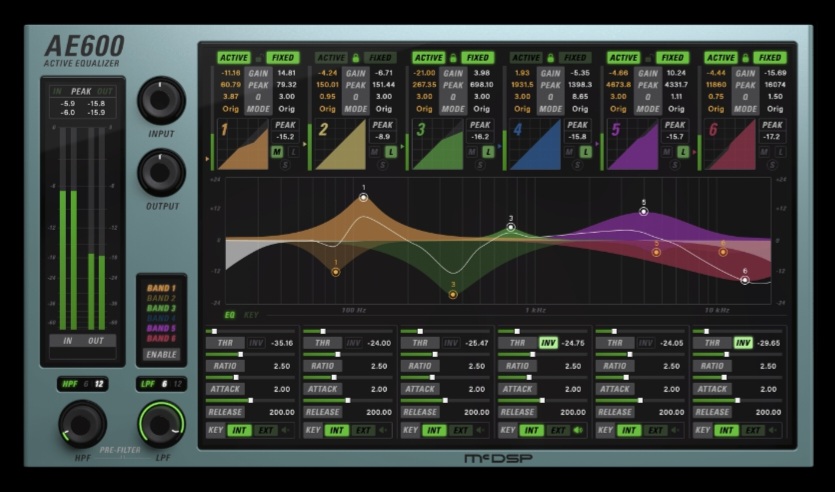Viewport: 835px width, 492px height.
Task: Toggle the FIXED button on band 4
Action: click(x=575, y=58)
